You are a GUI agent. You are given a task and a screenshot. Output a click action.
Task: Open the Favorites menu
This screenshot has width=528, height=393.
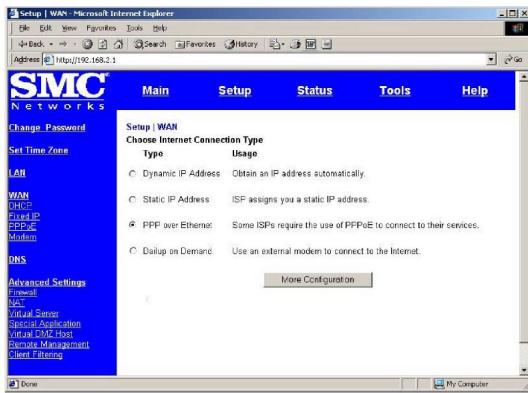101,28
